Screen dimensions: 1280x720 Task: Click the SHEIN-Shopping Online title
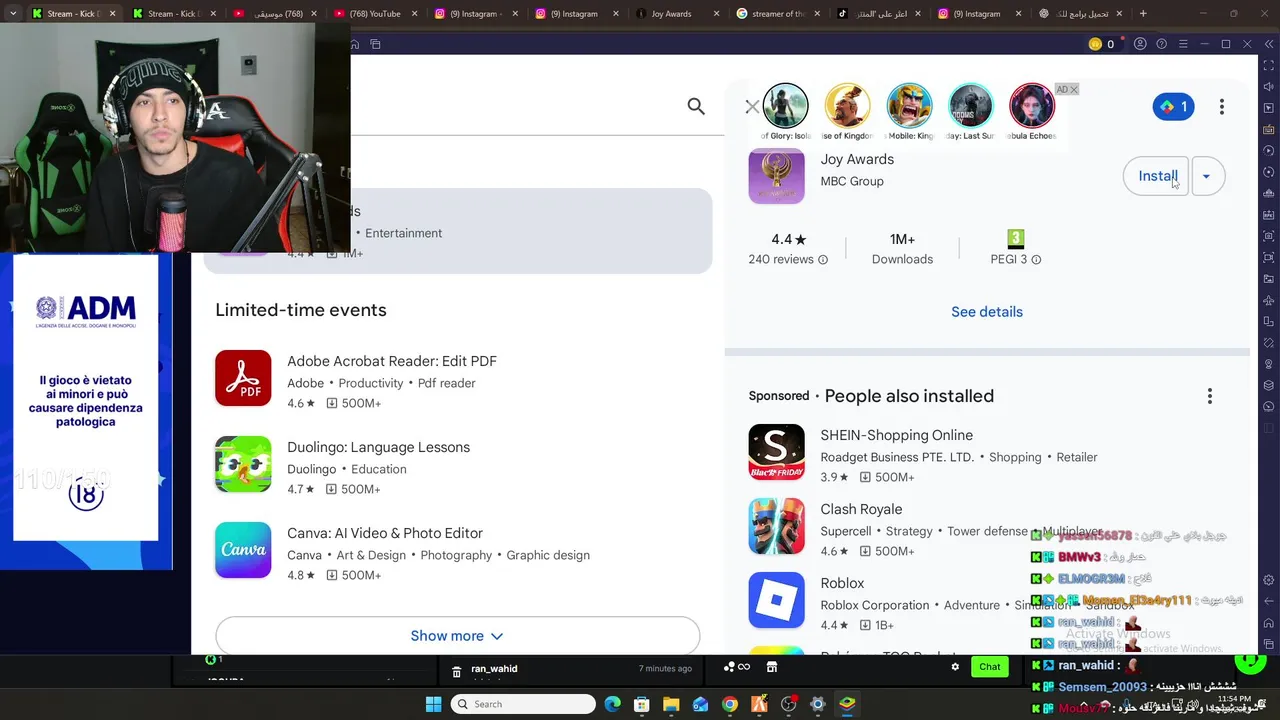896,435
